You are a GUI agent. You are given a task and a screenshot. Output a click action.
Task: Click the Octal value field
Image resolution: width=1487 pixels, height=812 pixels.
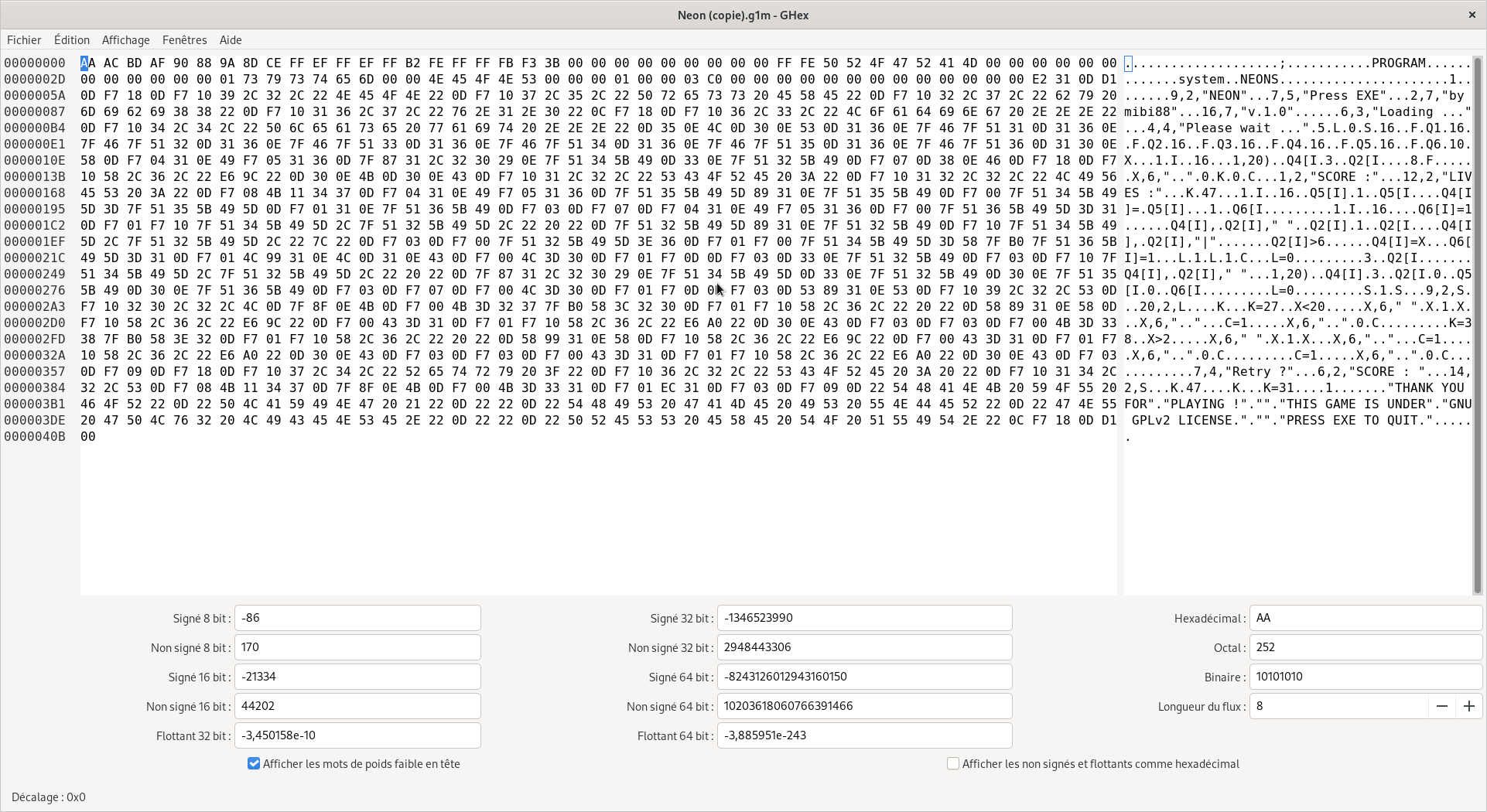coord(1366,647)
